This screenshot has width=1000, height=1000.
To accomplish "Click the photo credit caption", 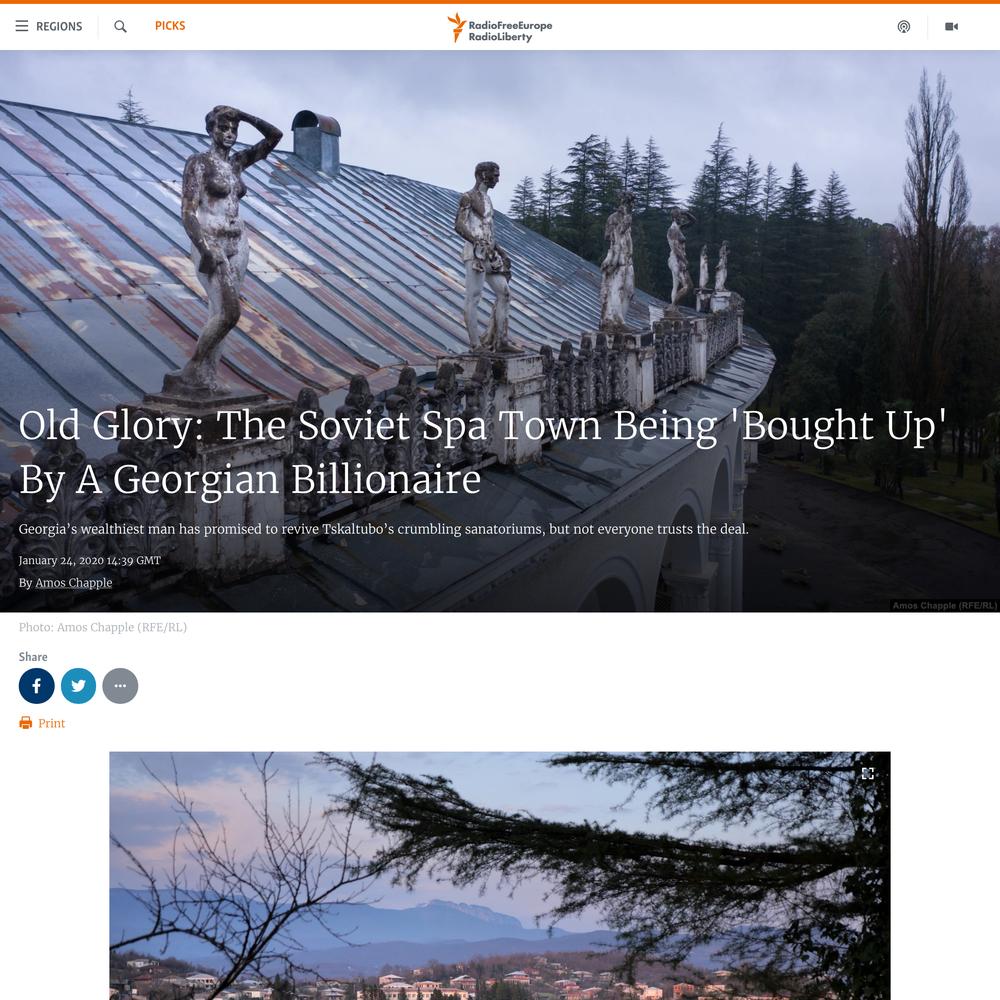I will tap(103, 627).
